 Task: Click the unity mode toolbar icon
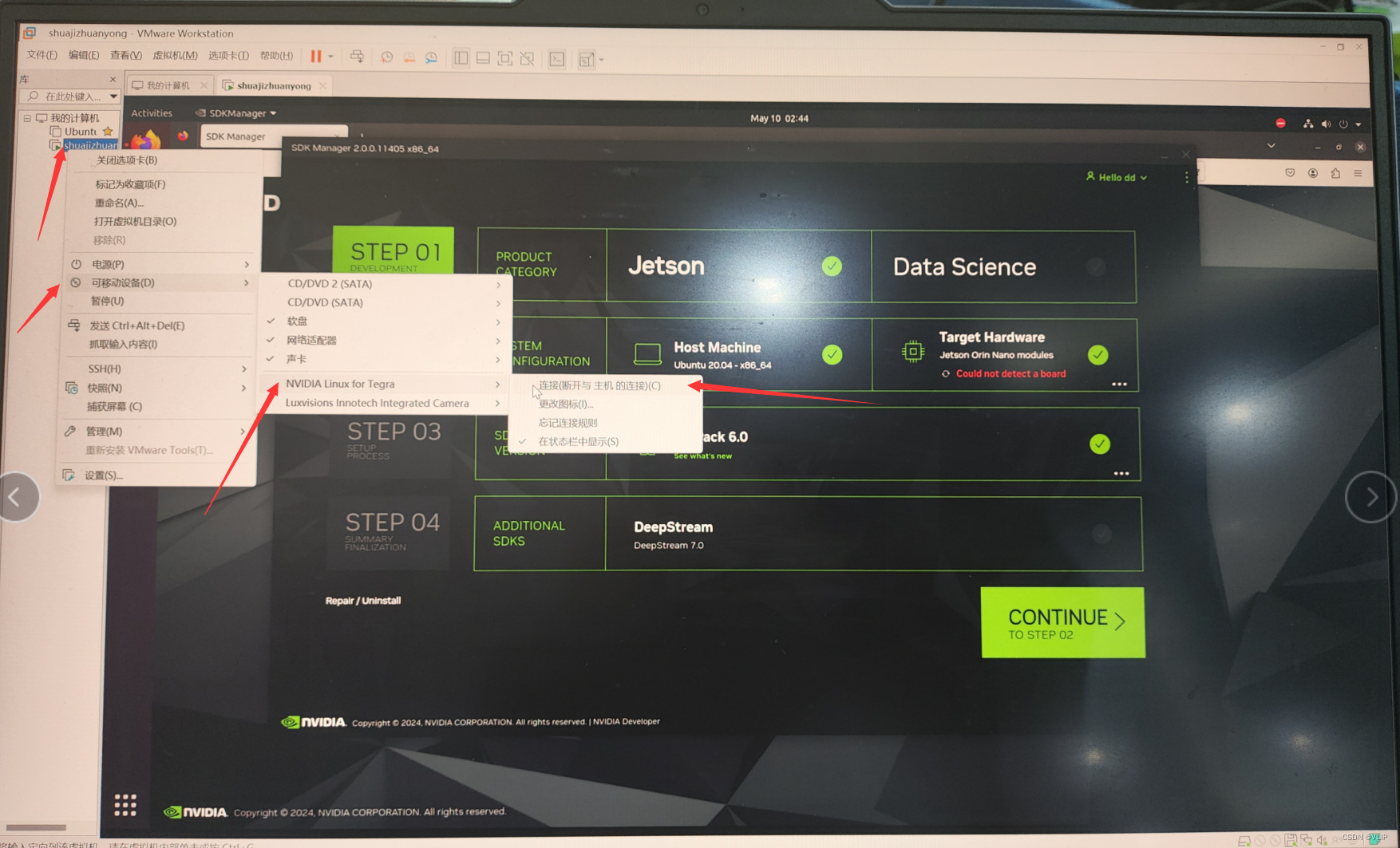pyautogui.click(x=527, y=58)
